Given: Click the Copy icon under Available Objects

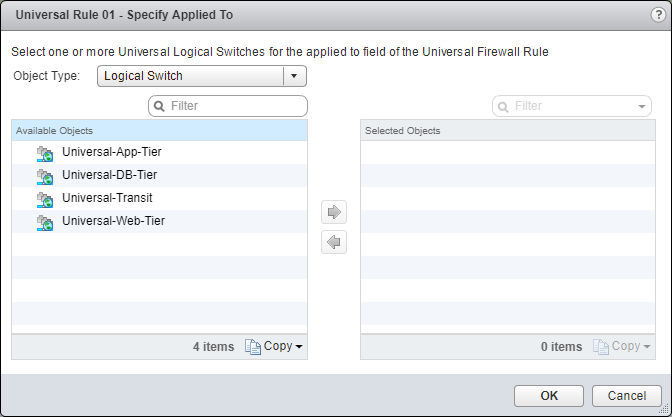Looking at the screenshot, I should pos(252,347).
